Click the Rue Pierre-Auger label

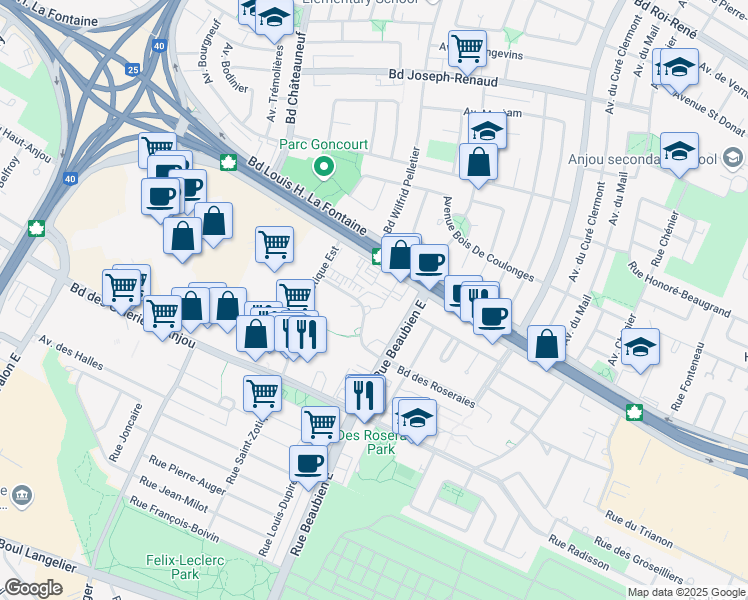(187, 475)
